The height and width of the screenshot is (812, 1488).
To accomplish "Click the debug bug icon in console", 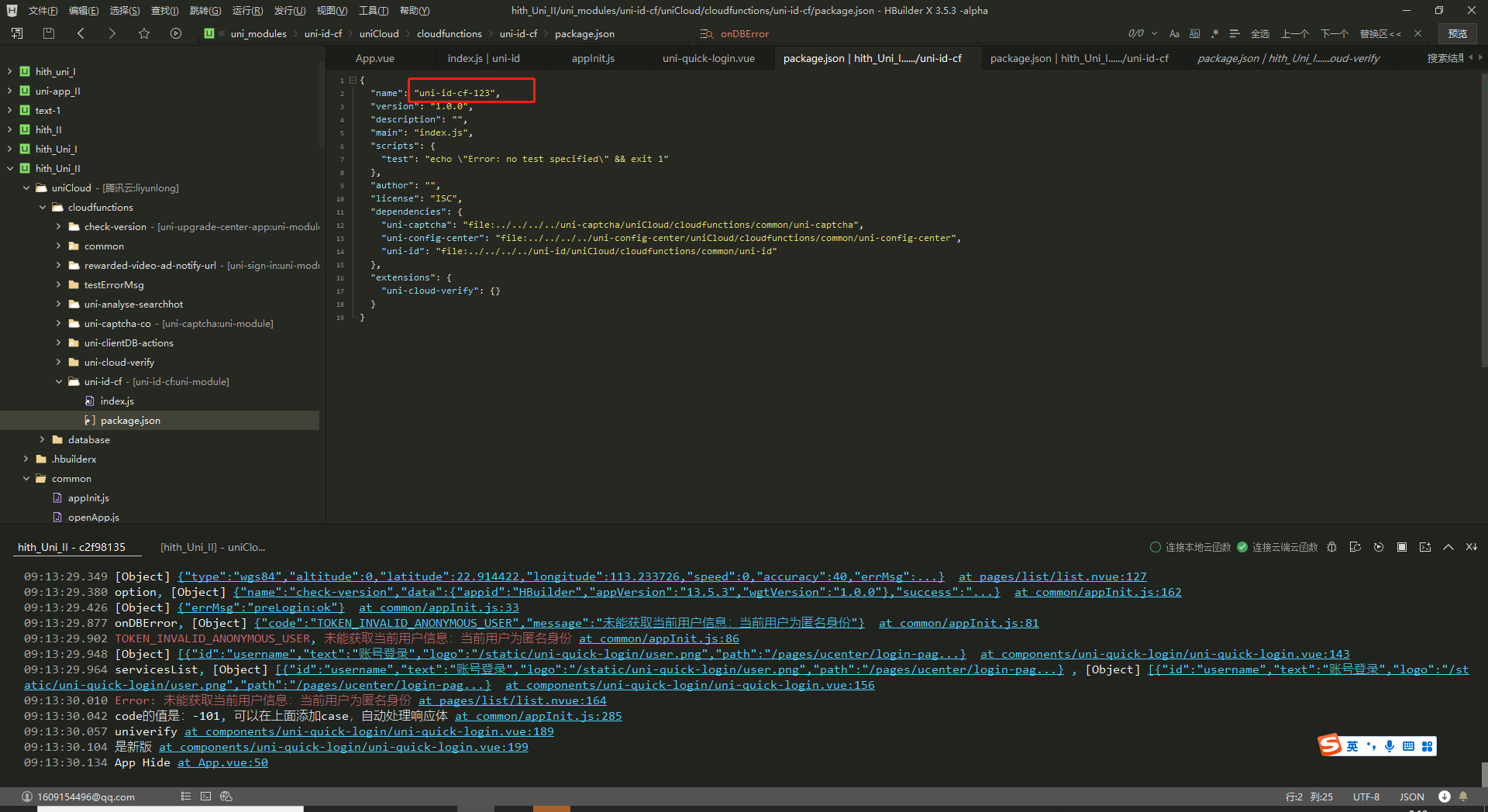I will click(1331, 547).
